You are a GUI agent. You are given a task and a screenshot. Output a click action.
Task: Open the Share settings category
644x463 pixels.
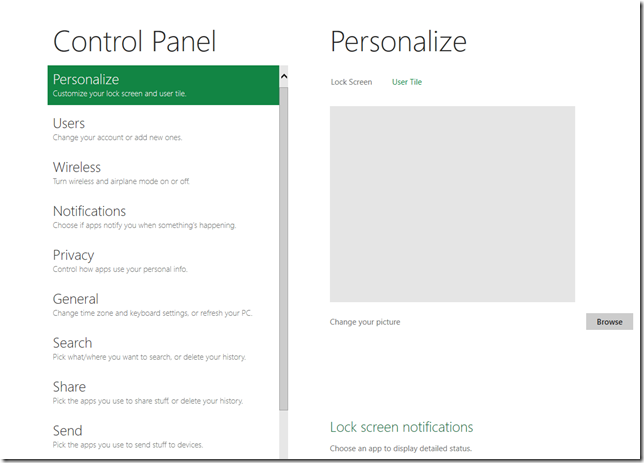coord(163,393)
